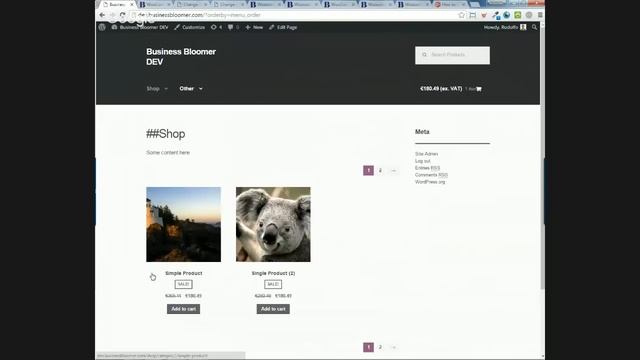The height and width of the screenshot is (360, 640).
Task: Click the ##Shop page heading
Action: click(x=166, y=134)
